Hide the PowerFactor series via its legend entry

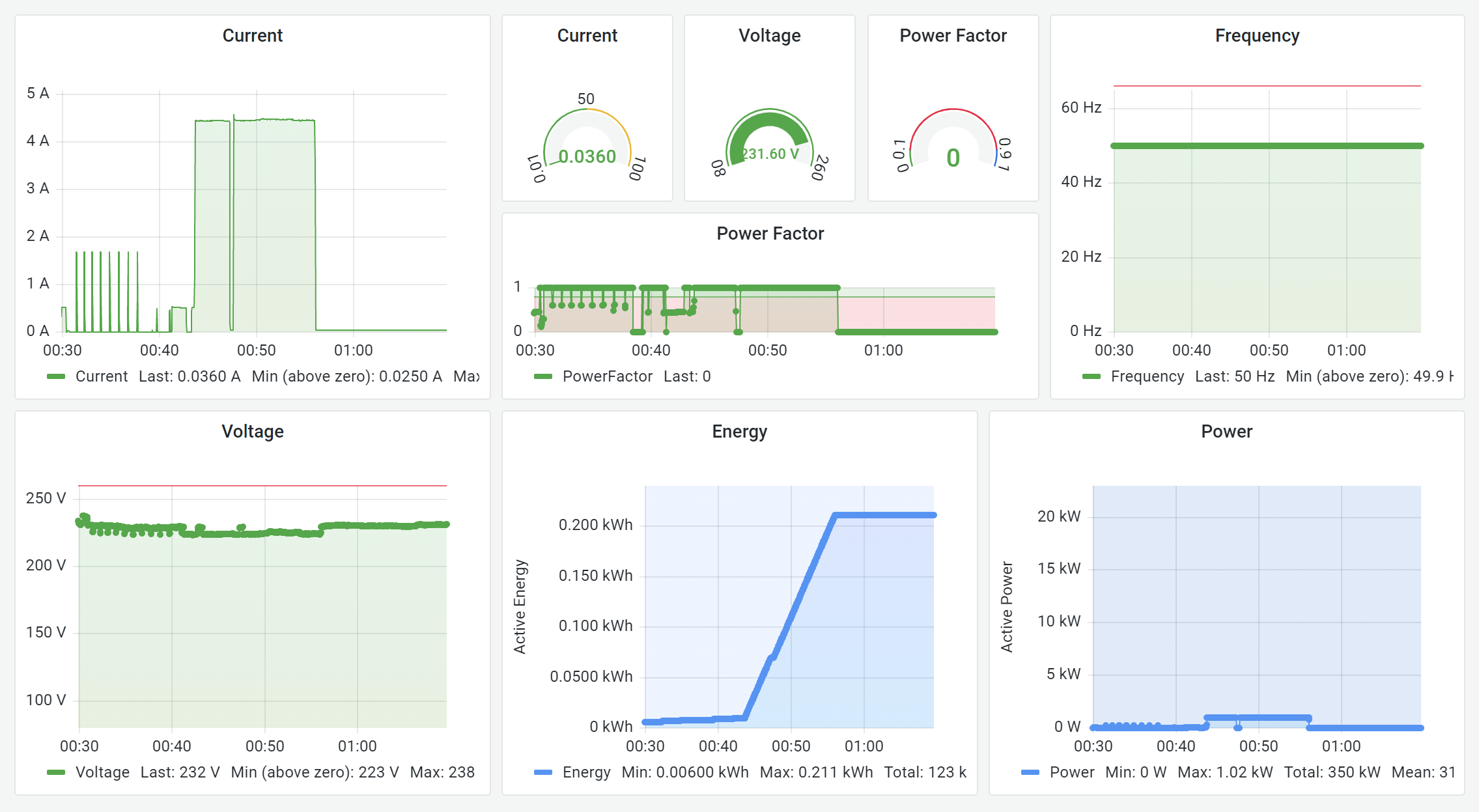(x=607, y=376)
